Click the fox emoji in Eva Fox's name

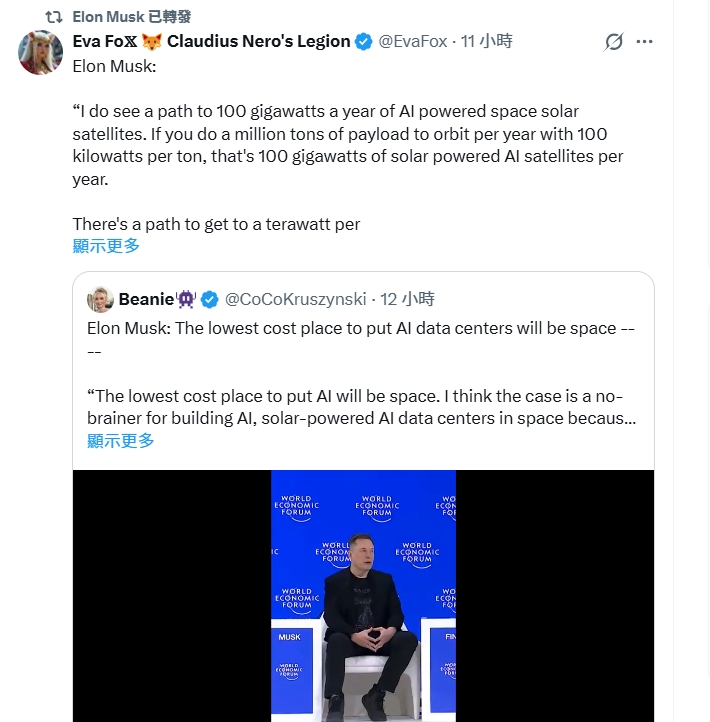pyautogui.click(x=152, y=41)
